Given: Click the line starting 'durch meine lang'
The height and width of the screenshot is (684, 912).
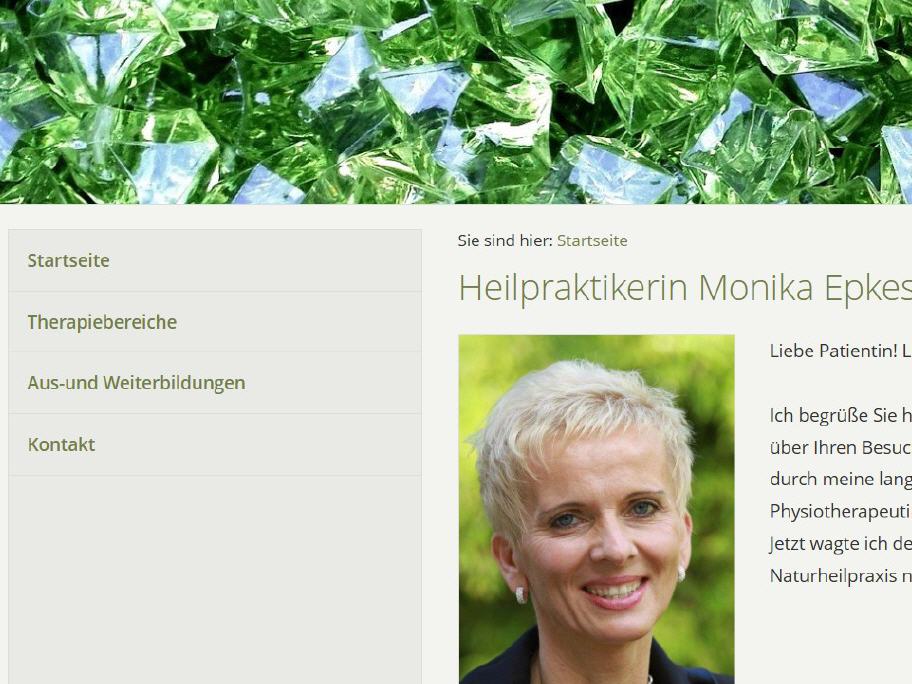Looking at the screenshot, I should coord(840,479).
